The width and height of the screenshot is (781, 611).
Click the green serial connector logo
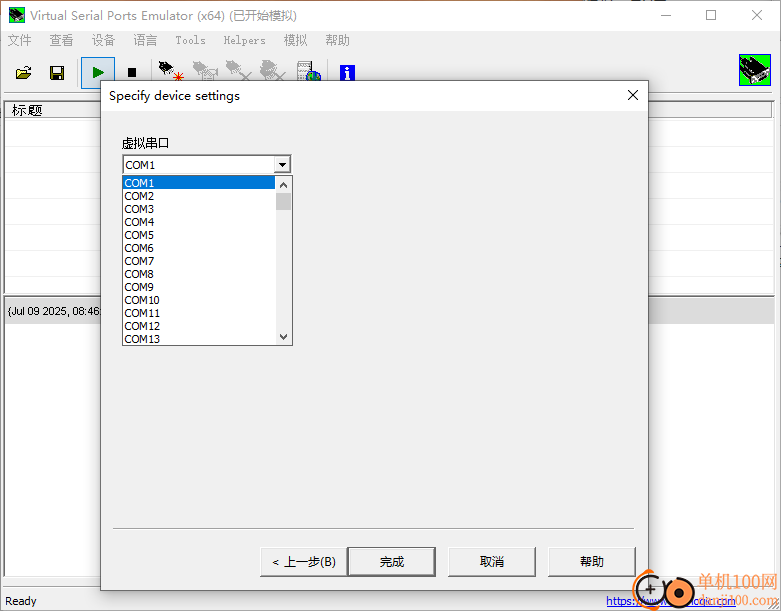(755, 70)
